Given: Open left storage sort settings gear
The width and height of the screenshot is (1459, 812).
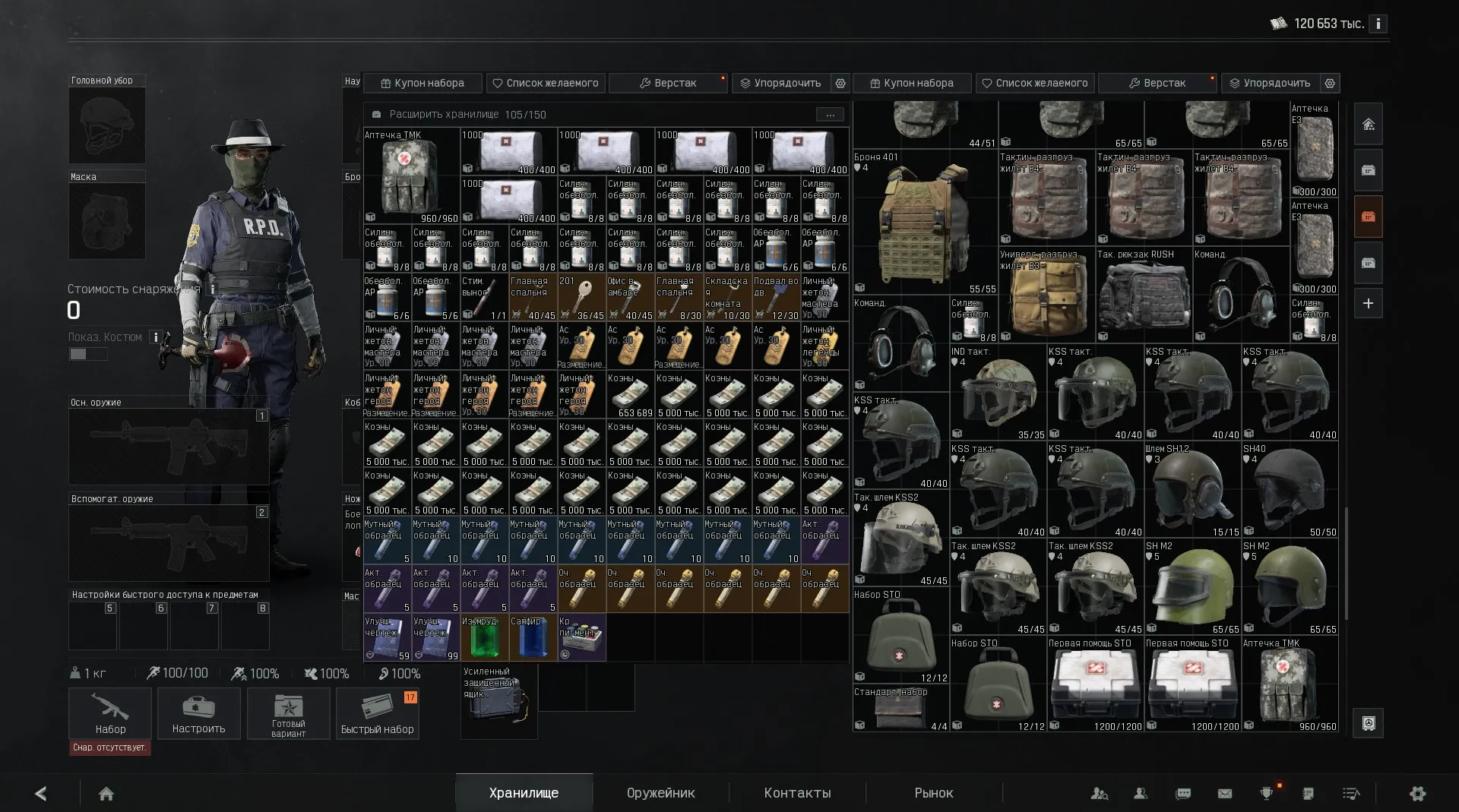Looking at the screenshot, I should [840, 83].
